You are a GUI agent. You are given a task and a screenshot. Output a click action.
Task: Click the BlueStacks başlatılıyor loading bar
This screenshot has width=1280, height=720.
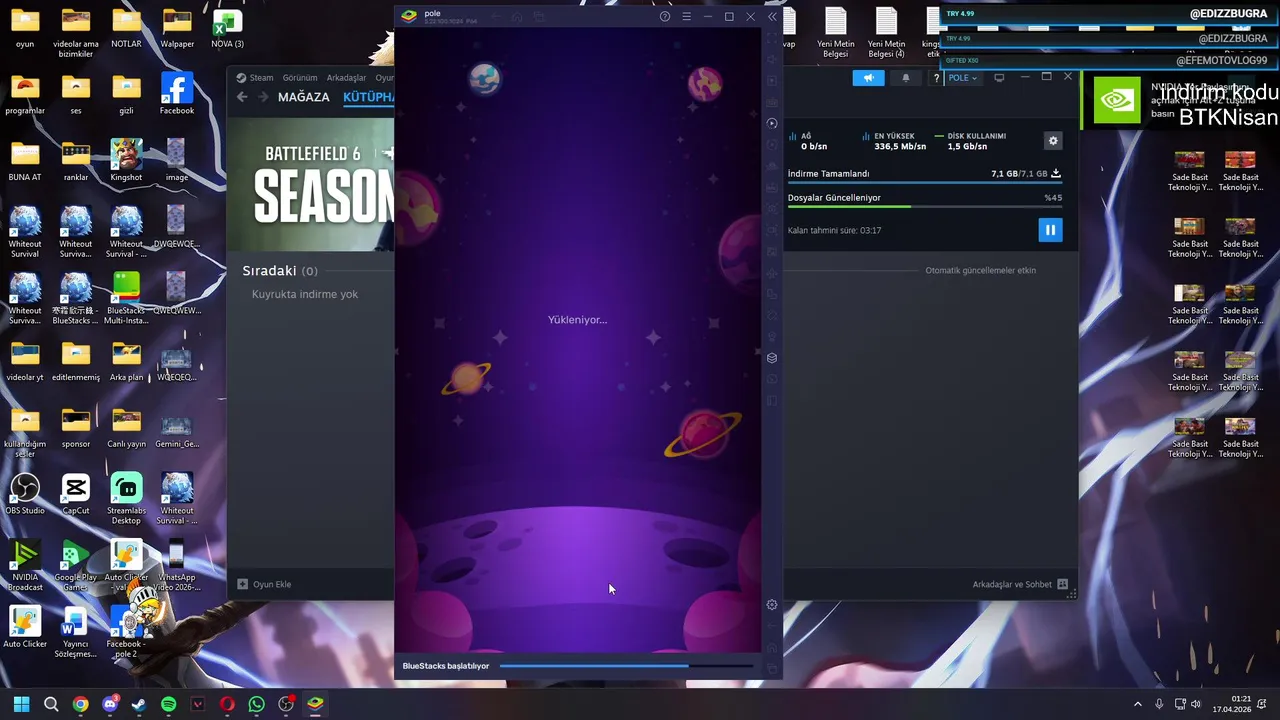[x=625, y=666]
